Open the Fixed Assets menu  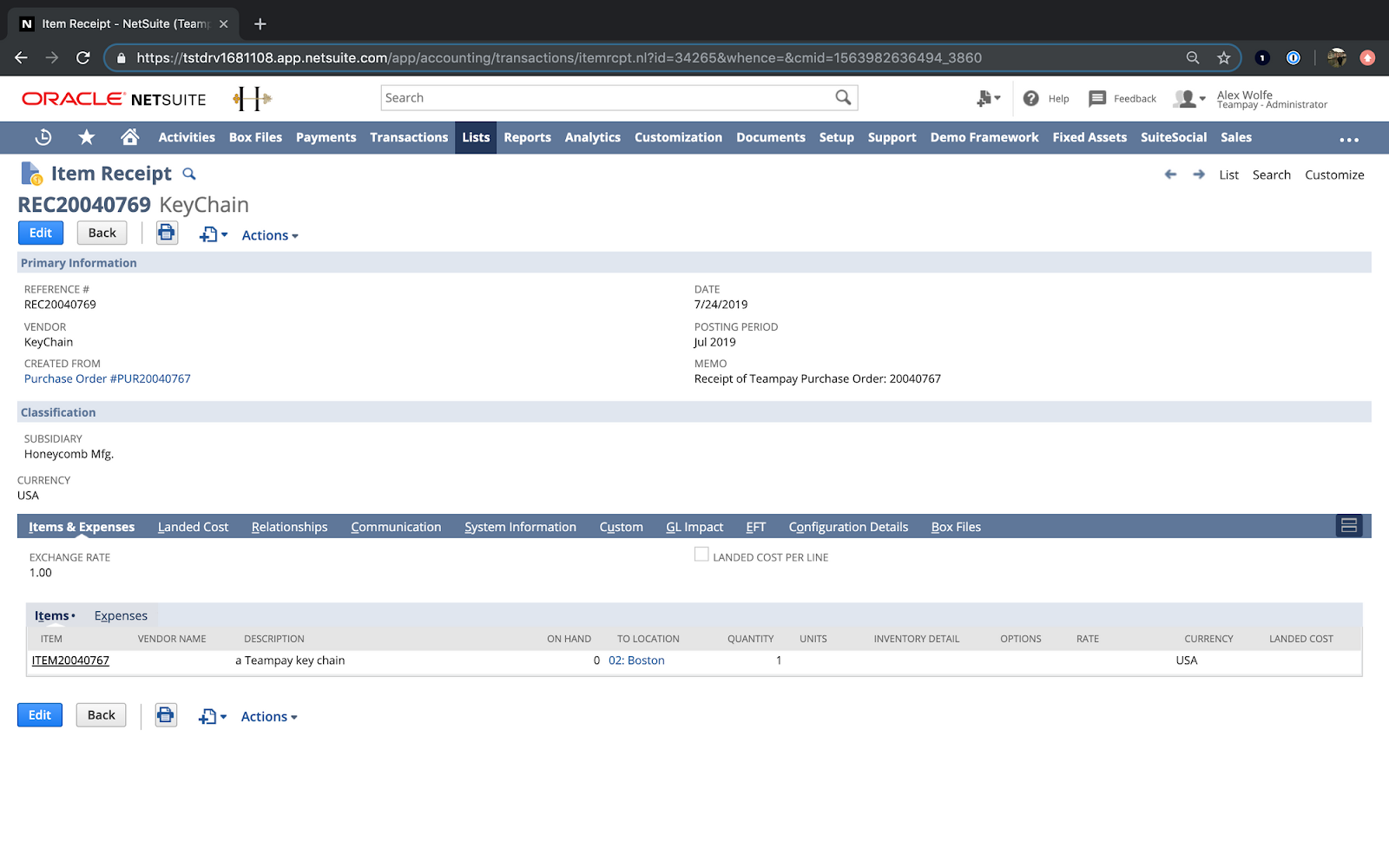[x=1089, y=137]
